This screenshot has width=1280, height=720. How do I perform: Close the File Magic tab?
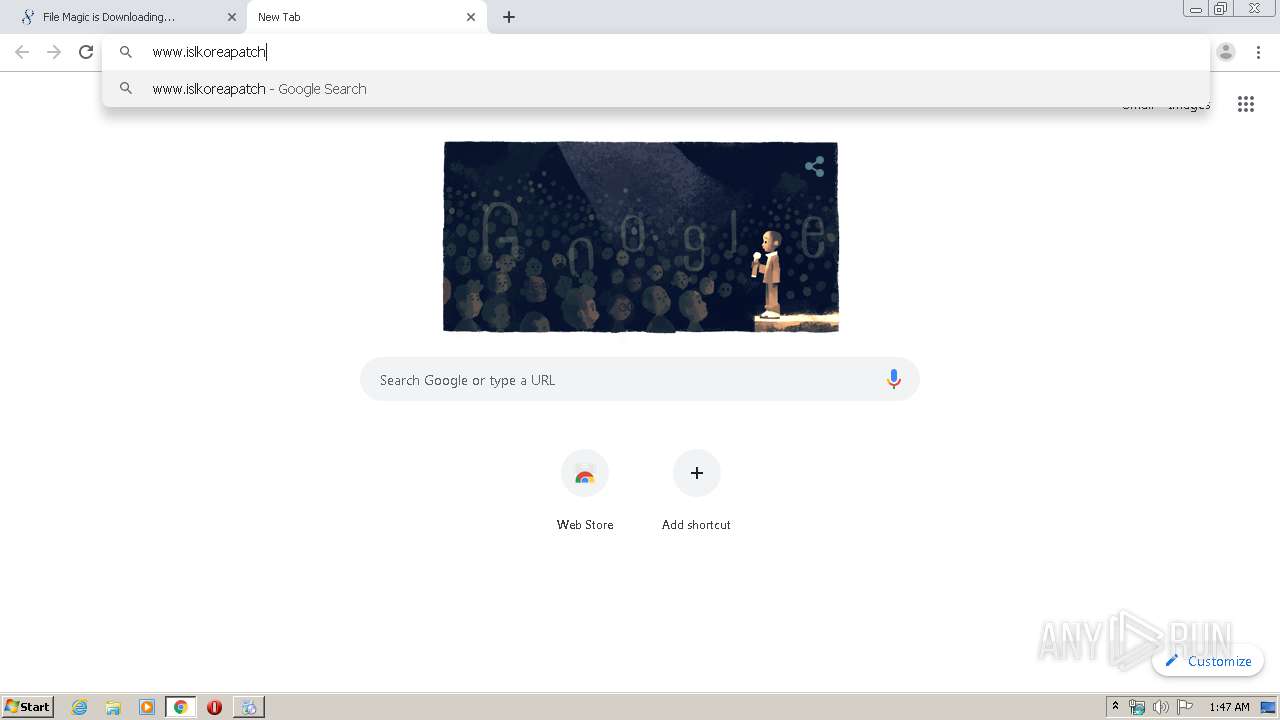pos(232,17)
